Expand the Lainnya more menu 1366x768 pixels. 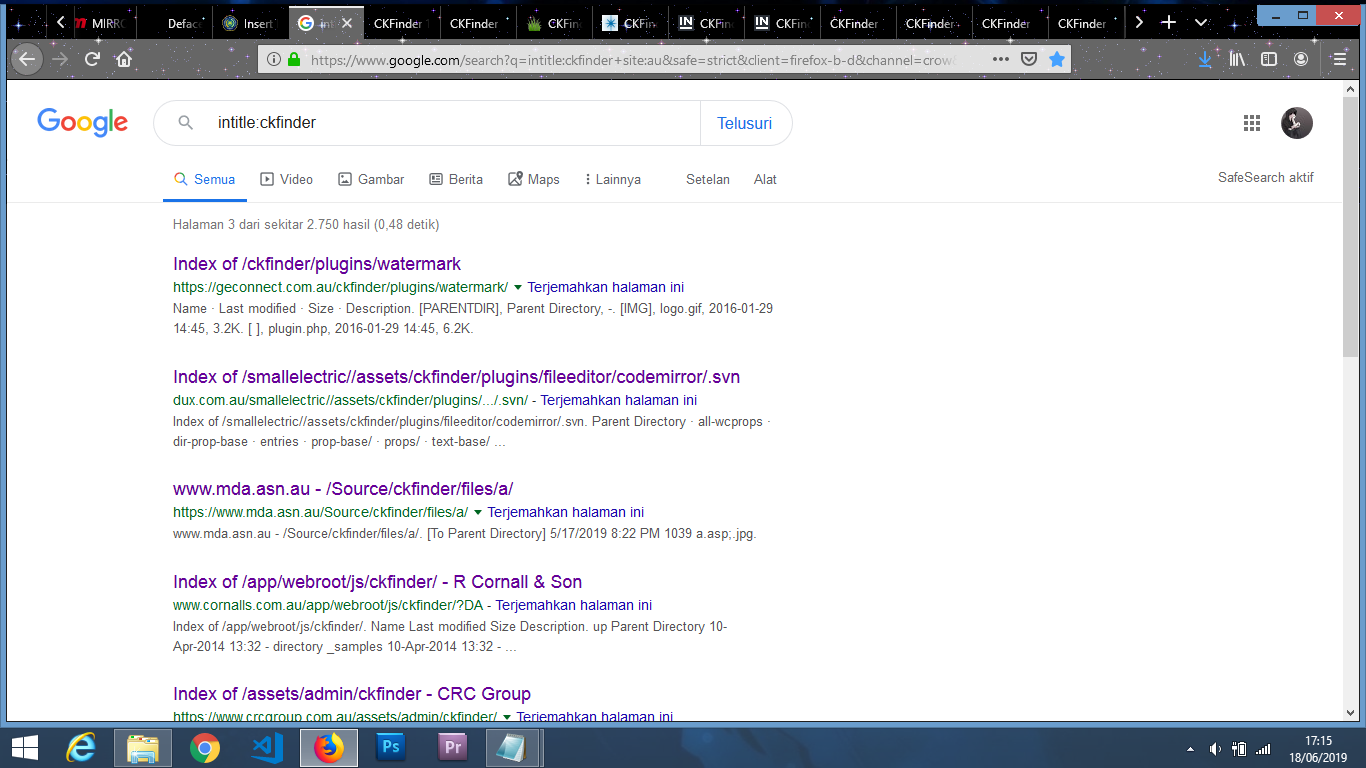[x=613, y=180]
